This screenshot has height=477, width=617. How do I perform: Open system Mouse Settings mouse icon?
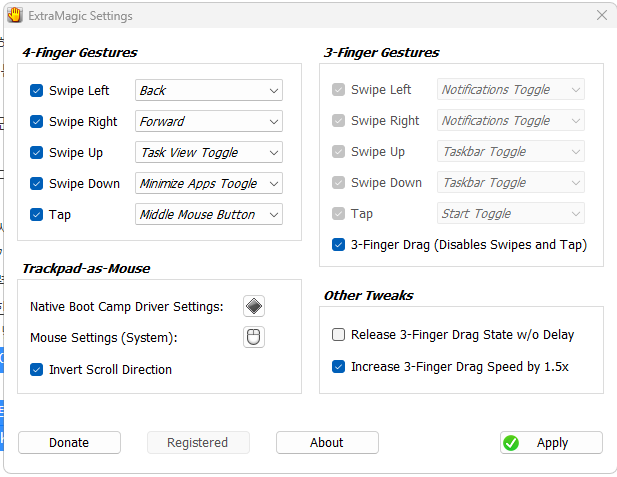pyautogui.click(x=254, y=337)
